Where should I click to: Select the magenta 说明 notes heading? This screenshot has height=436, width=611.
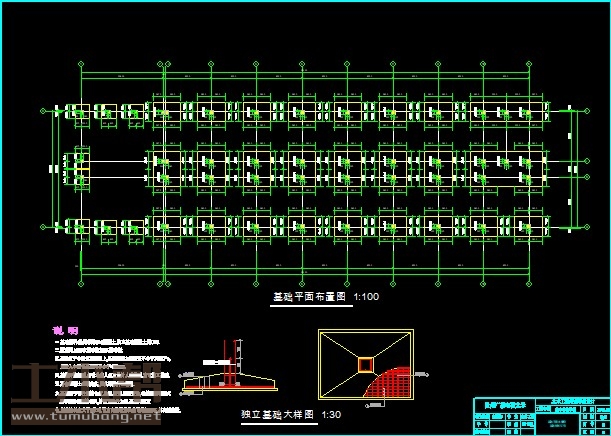65,330
